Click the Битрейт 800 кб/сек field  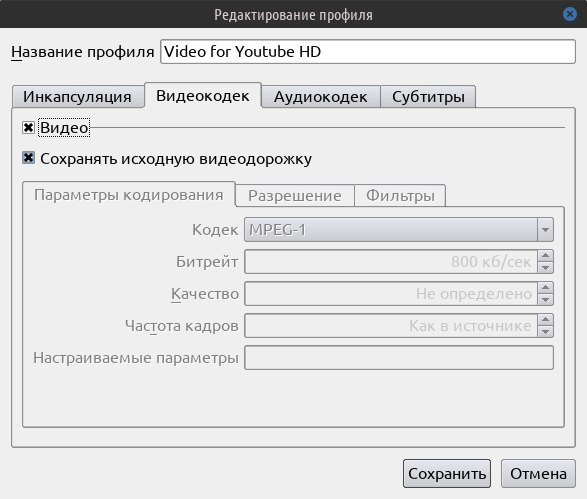click(x=391, y=262)
